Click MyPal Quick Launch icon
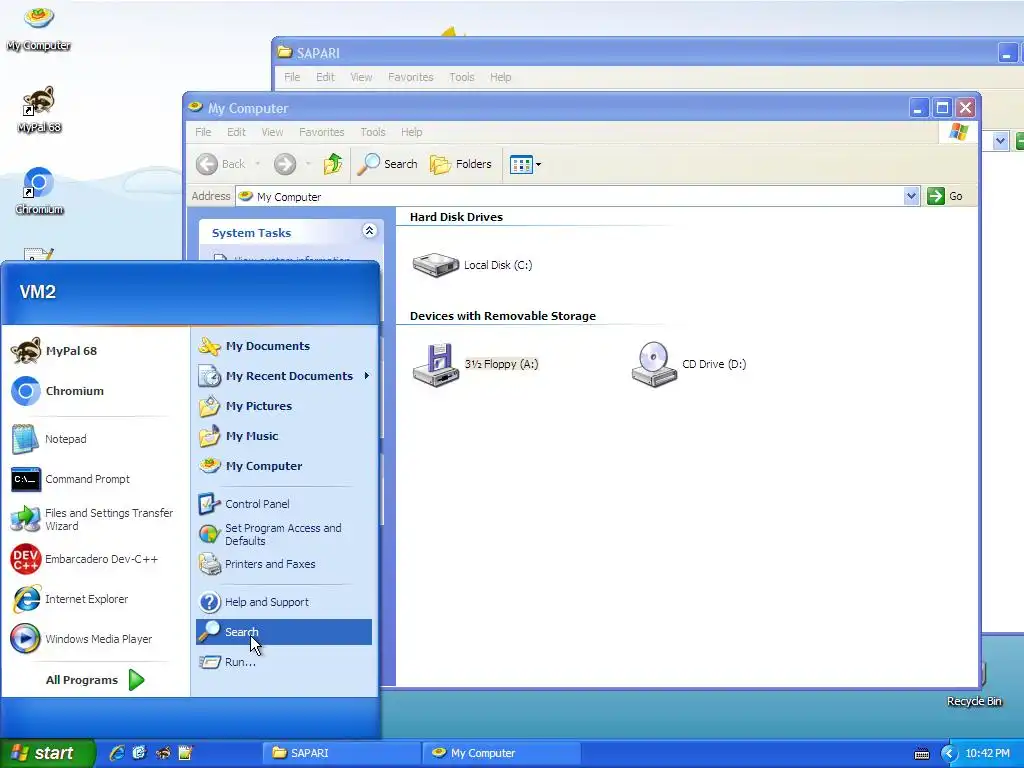Viewport: 1024px width, 768px height. click(x=163, y=753)
